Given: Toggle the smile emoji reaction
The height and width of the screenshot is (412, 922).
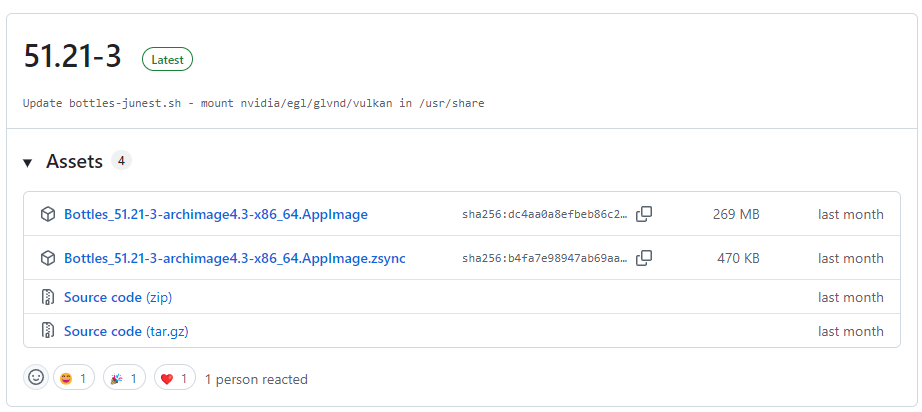Looking at the screenshot, I should tap(74, 379).
